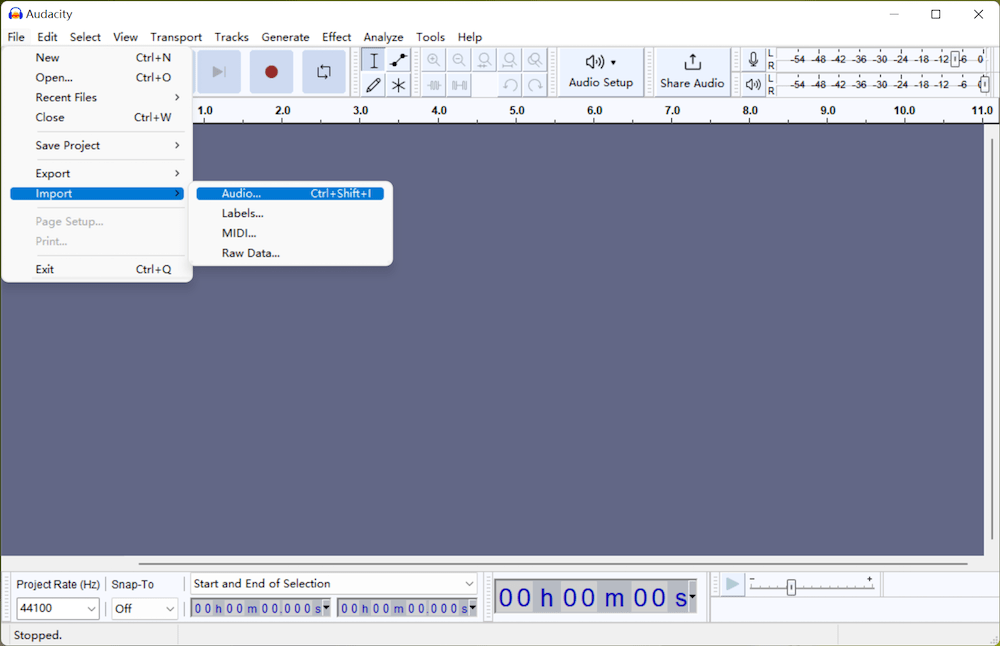This screenshot has height=646, width=1000.
Task: Click the large audio position display
Action: click(592, 598)
